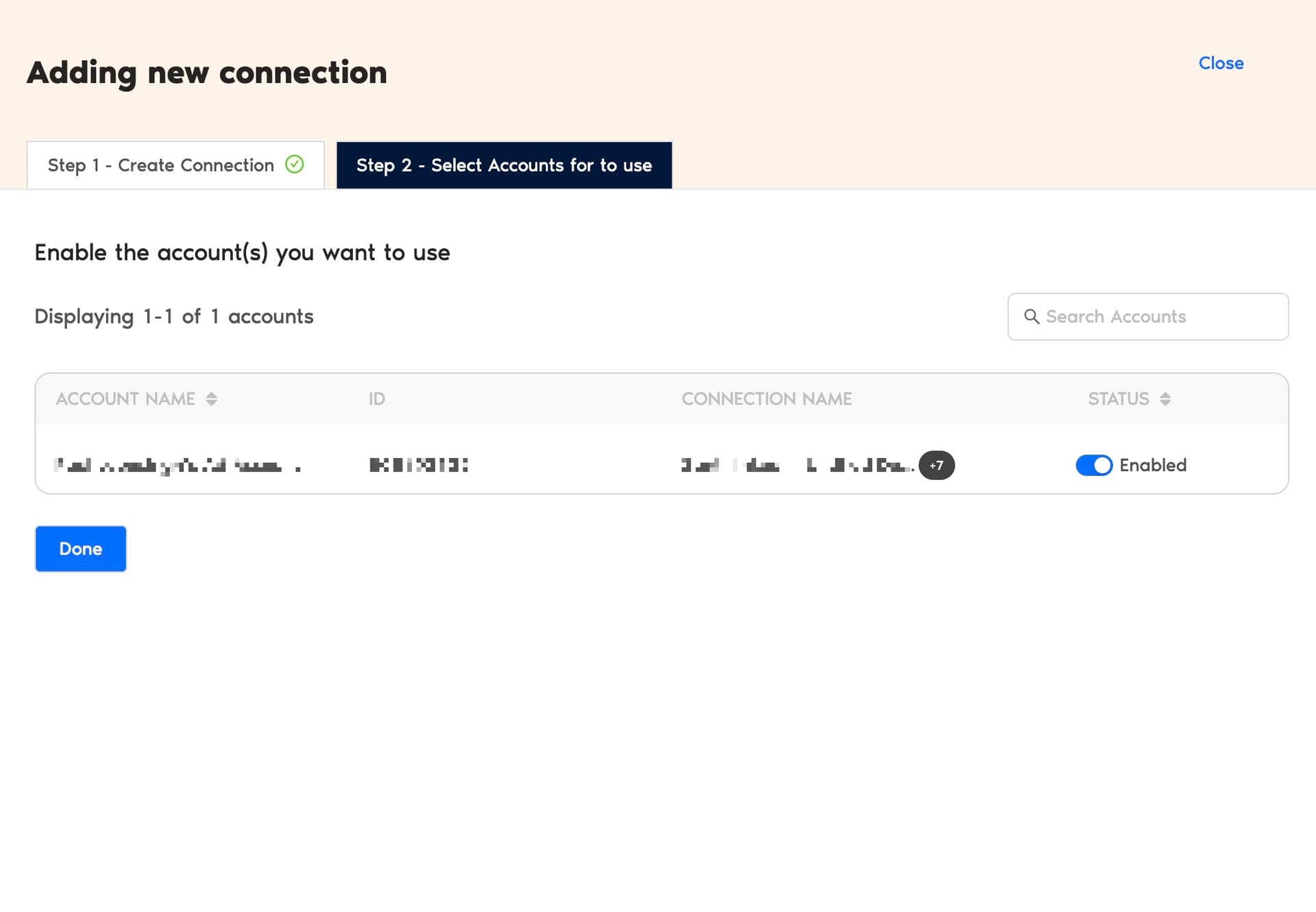Click the magnifier icon in Search Accounts
The width and height of the screenshot is (1316, 912).
coord(1031,316)
